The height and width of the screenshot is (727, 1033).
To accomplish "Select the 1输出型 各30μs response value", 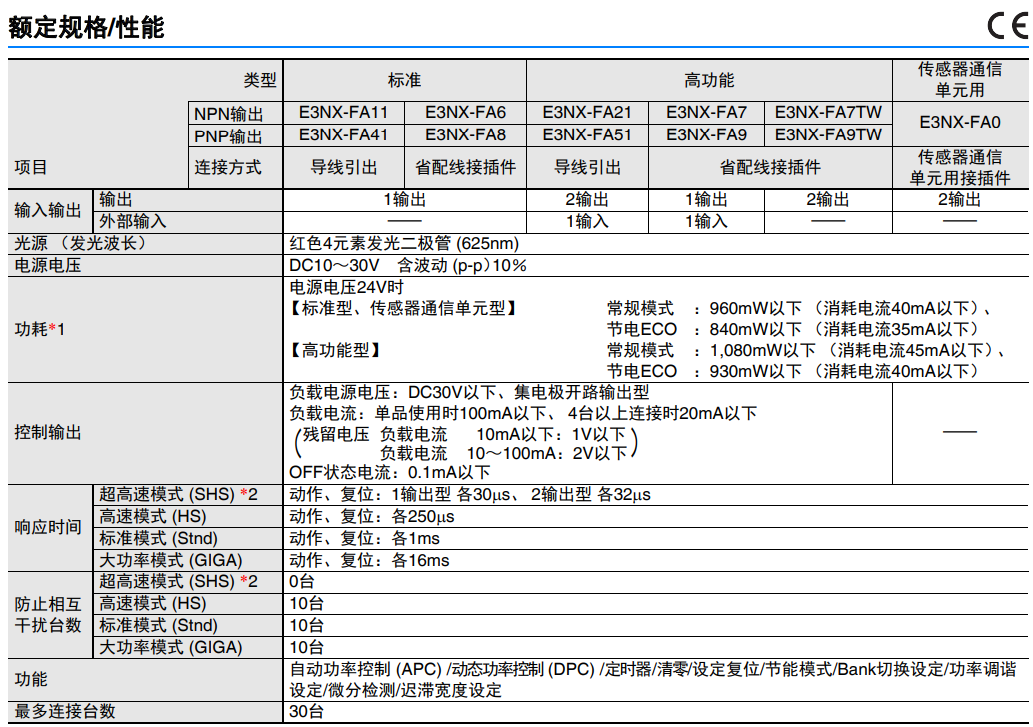I will [451, 495].
